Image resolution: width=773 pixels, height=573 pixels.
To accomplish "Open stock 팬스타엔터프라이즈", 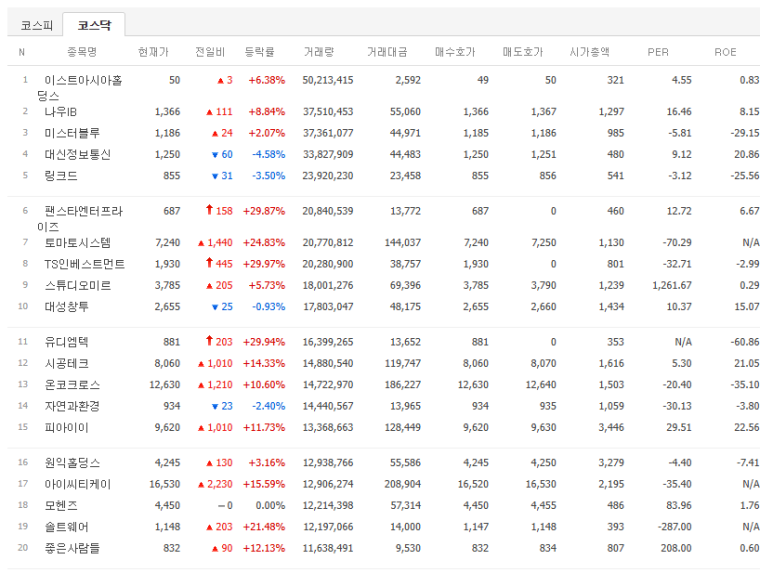I will point(79,219).
